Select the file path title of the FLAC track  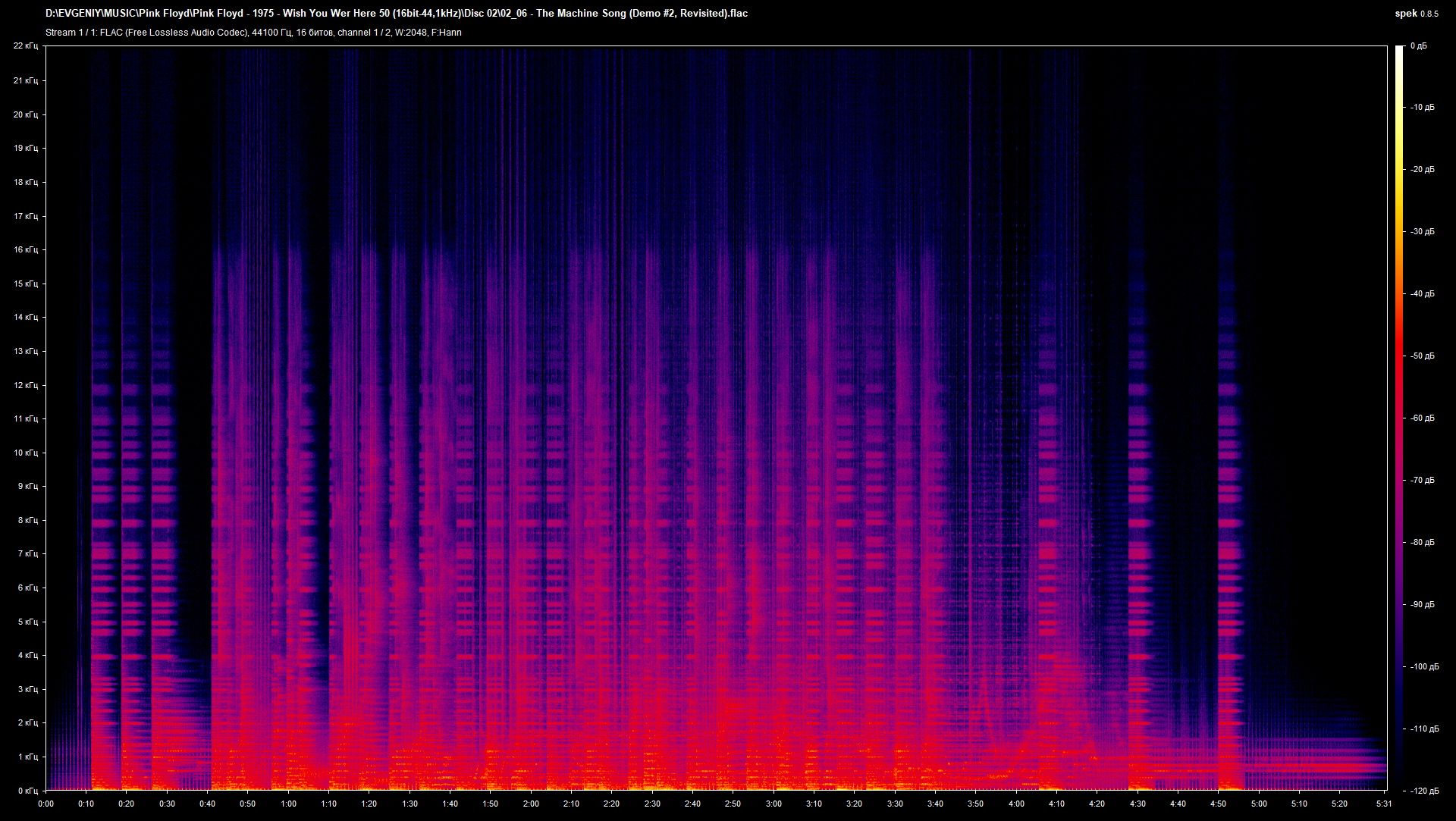coord(394,13)
